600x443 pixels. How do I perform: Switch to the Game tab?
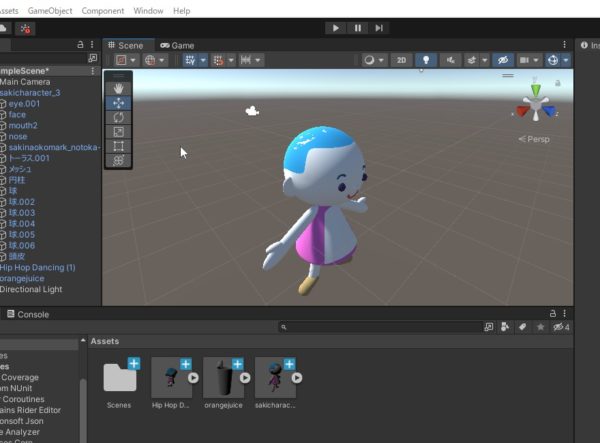coord(177,45)
